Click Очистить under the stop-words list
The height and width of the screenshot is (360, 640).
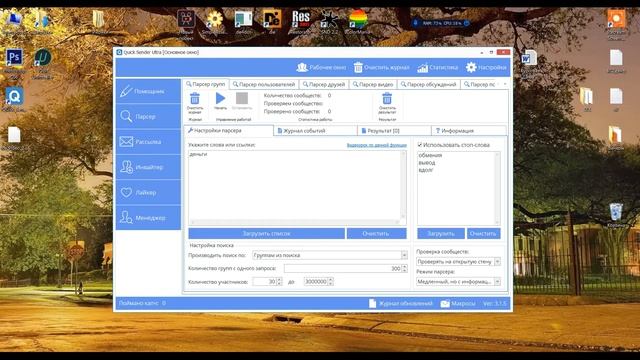pyautogui.click(x=483, y=233)
